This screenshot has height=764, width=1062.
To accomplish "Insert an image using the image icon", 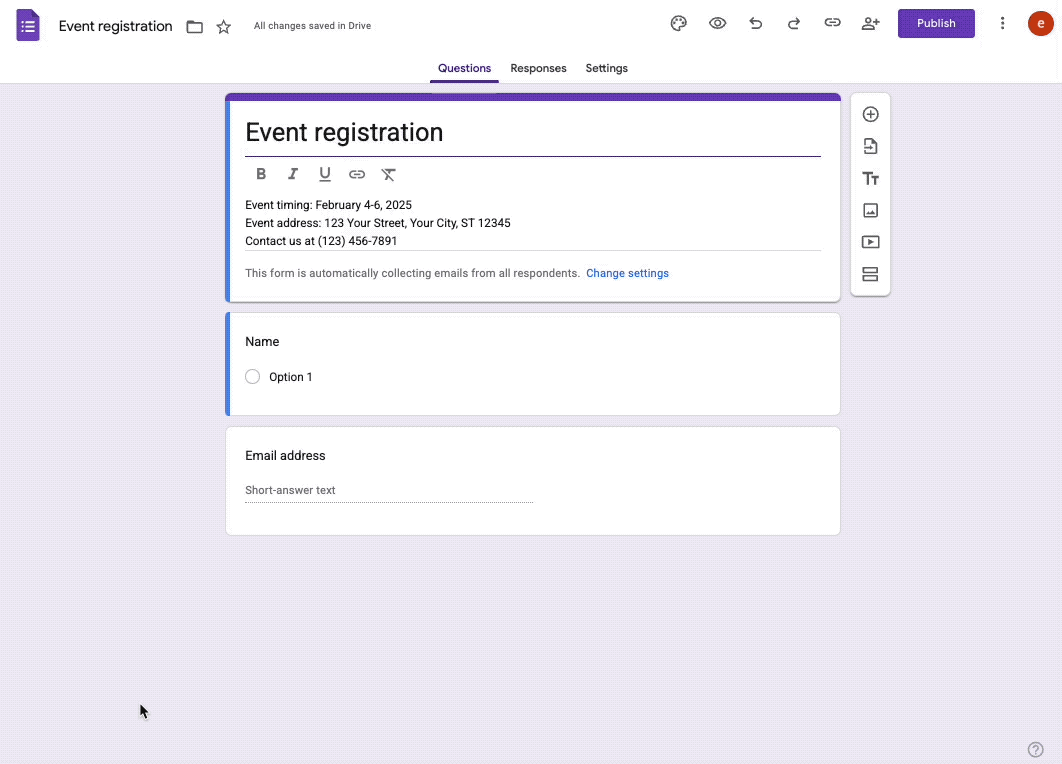I will (x=870, y=210).
